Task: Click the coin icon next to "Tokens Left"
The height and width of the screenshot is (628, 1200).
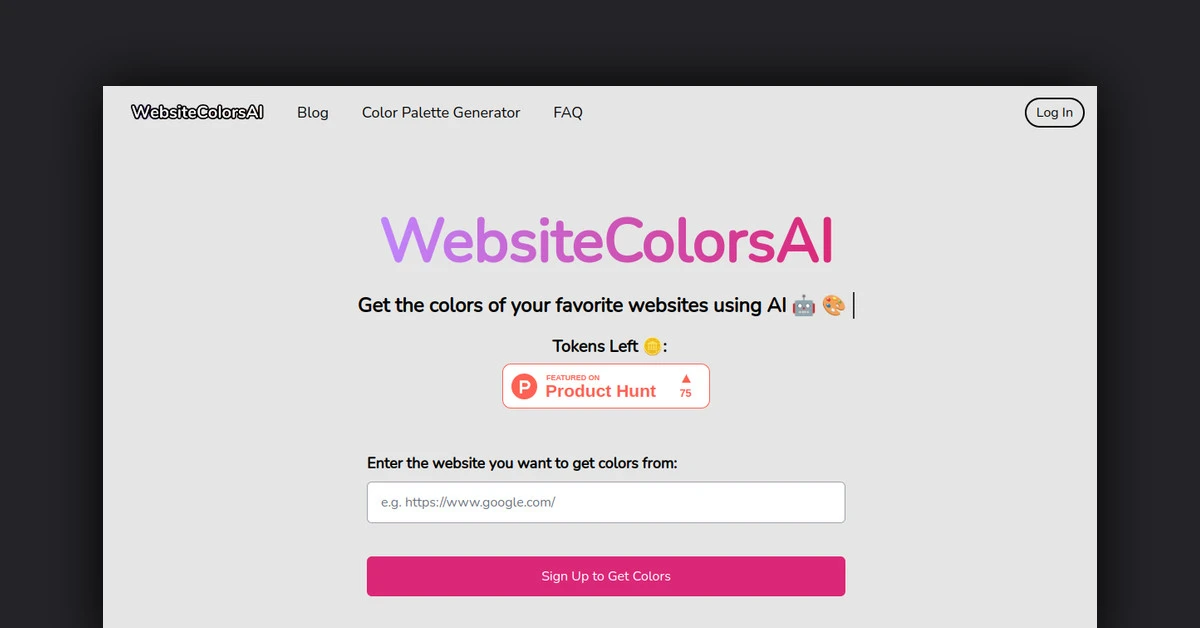Action: (652, 346)
